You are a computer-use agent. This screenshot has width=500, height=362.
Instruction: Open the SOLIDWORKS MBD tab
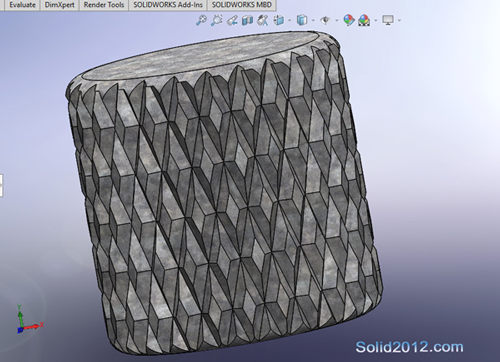(242, 5)
